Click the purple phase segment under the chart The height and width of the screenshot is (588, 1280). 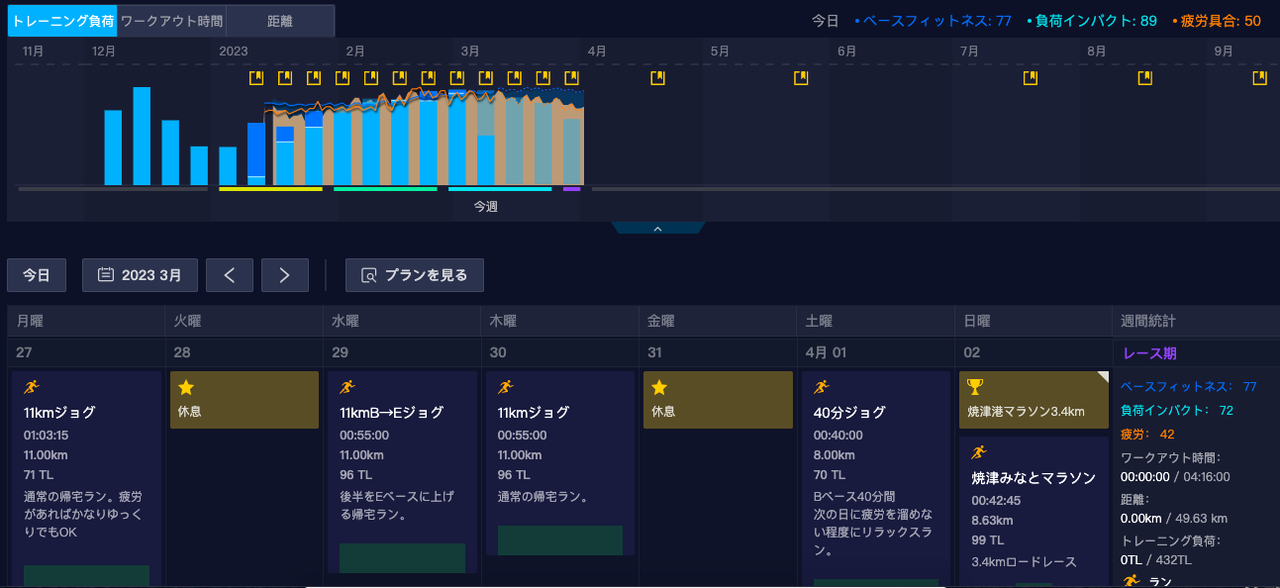tap(571, 188)
